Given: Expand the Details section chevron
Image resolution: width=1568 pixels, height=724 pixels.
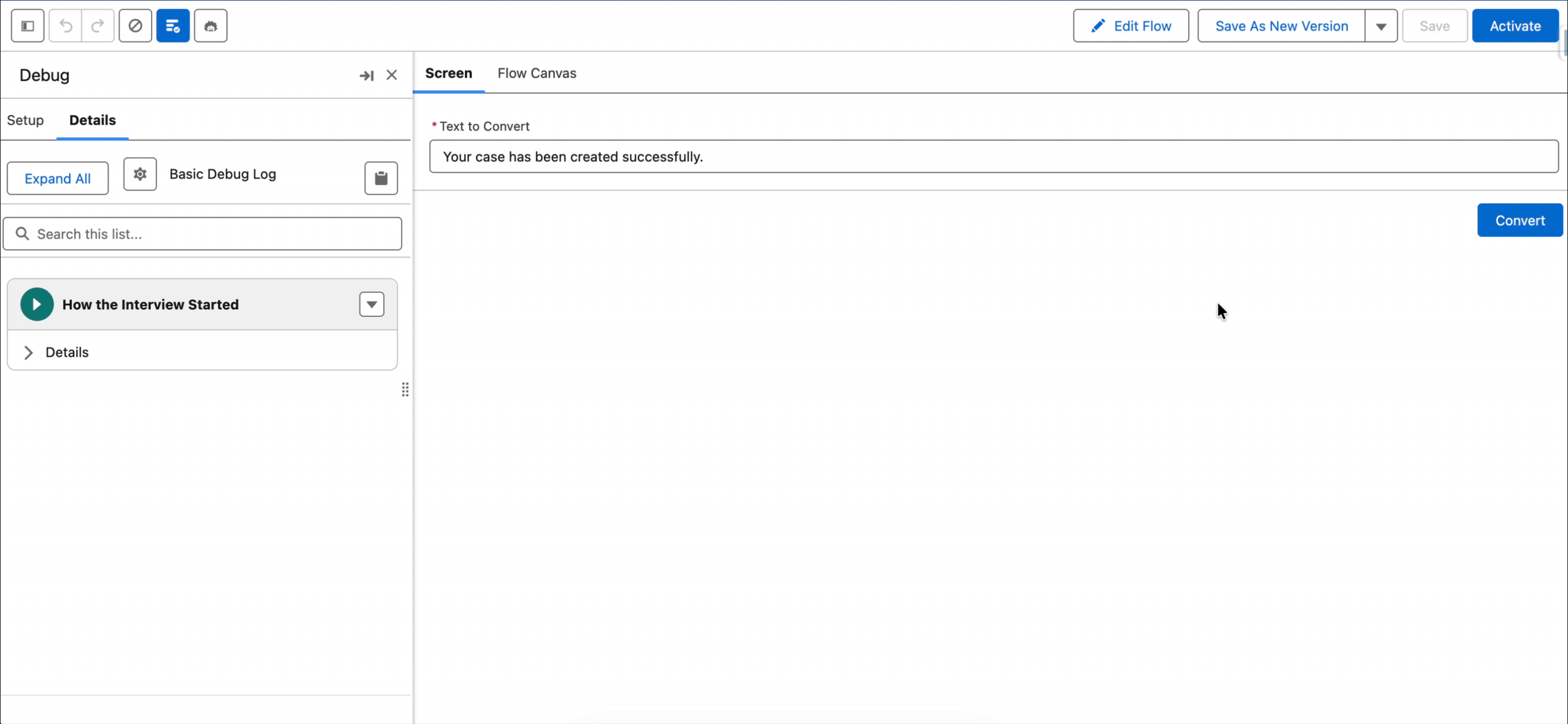Looking at the screenshot, I should 28,352.
